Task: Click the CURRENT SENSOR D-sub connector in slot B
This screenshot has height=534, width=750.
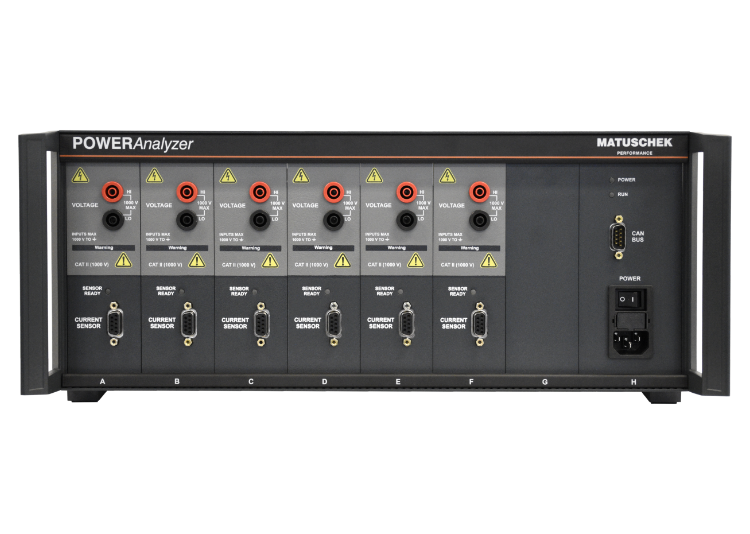Action: [188, 324]
